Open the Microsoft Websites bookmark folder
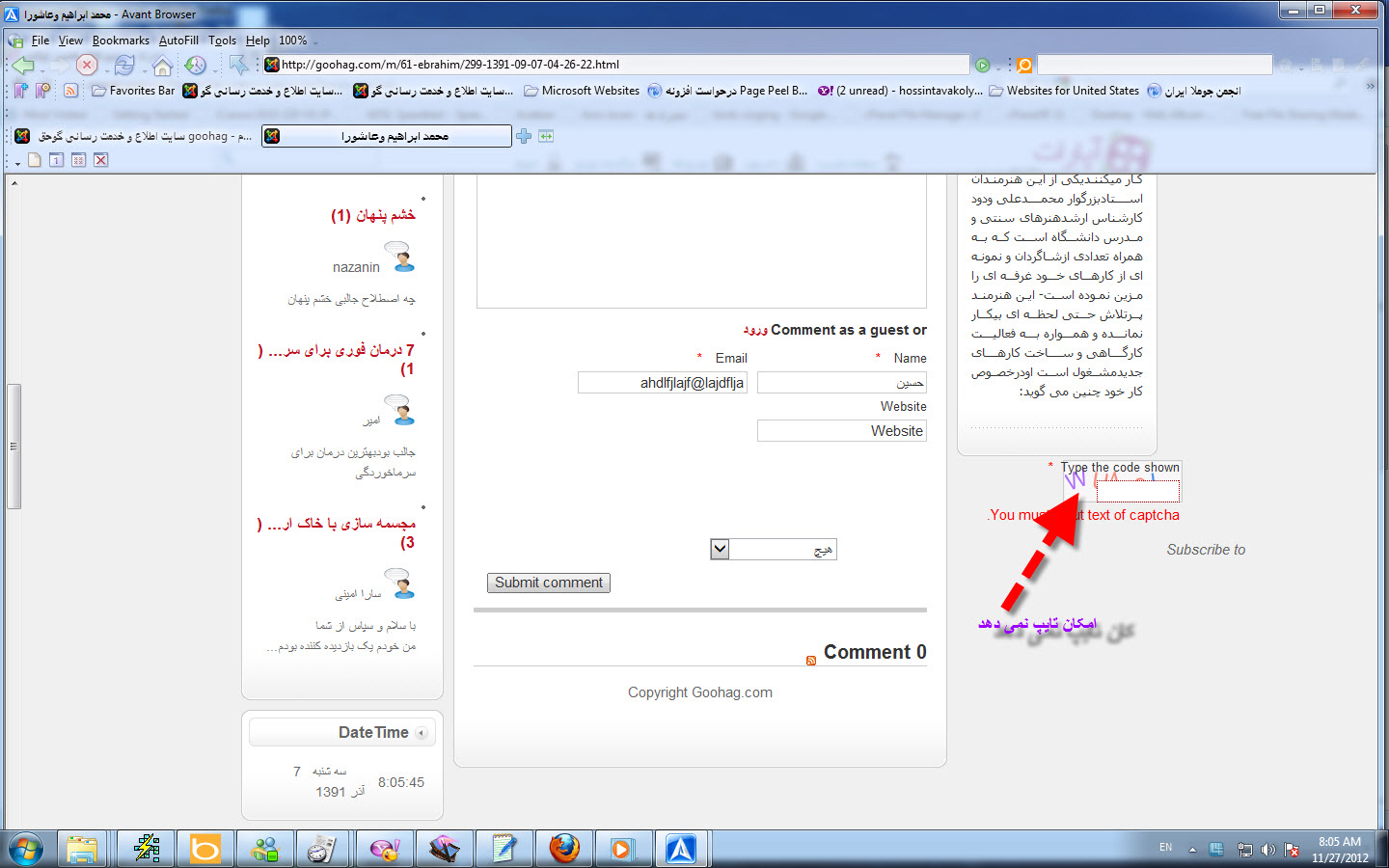 tap(582, 91)
